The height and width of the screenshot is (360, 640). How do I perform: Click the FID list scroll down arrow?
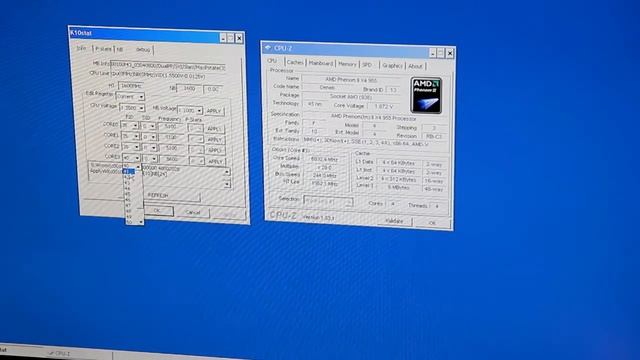tap(141, 222)
